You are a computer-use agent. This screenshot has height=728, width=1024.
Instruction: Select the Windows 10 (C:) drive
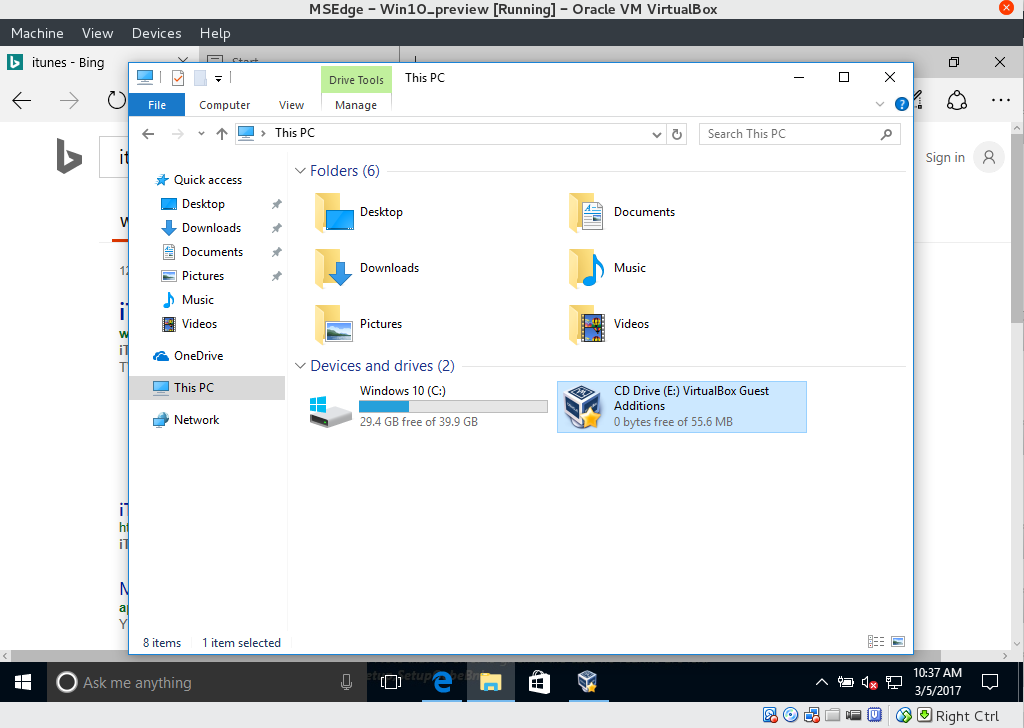pos(428,407)
